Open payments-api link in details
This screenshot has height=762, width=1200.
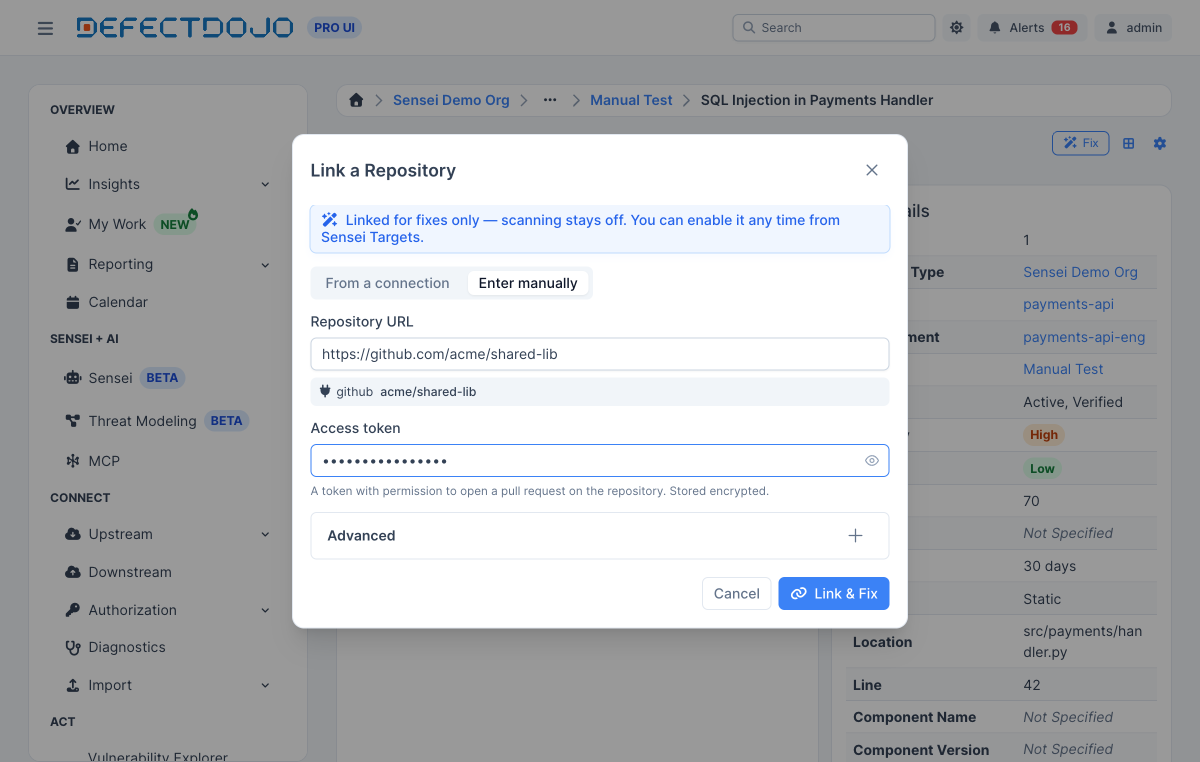1068,304
